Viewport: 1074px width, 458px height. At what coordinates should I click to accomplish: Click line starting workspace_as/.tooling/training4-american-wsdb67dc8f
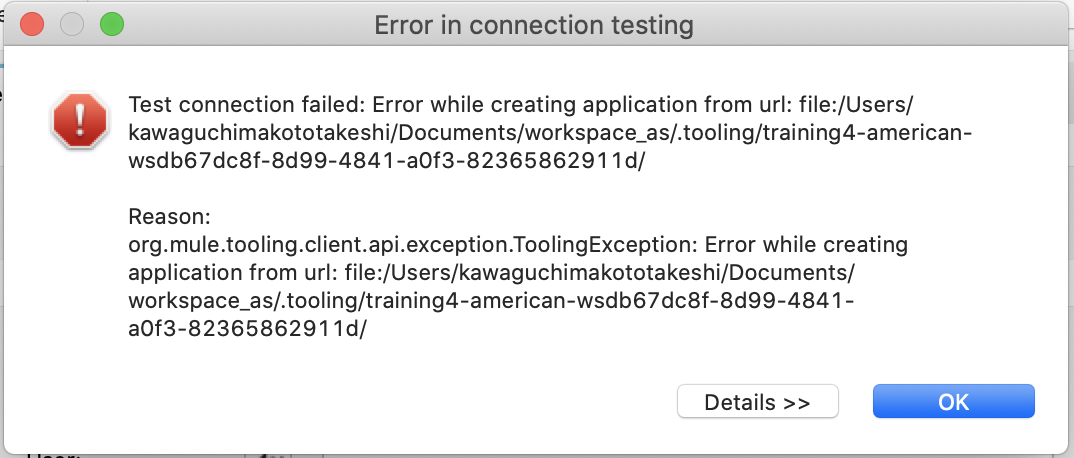point(491,301)
